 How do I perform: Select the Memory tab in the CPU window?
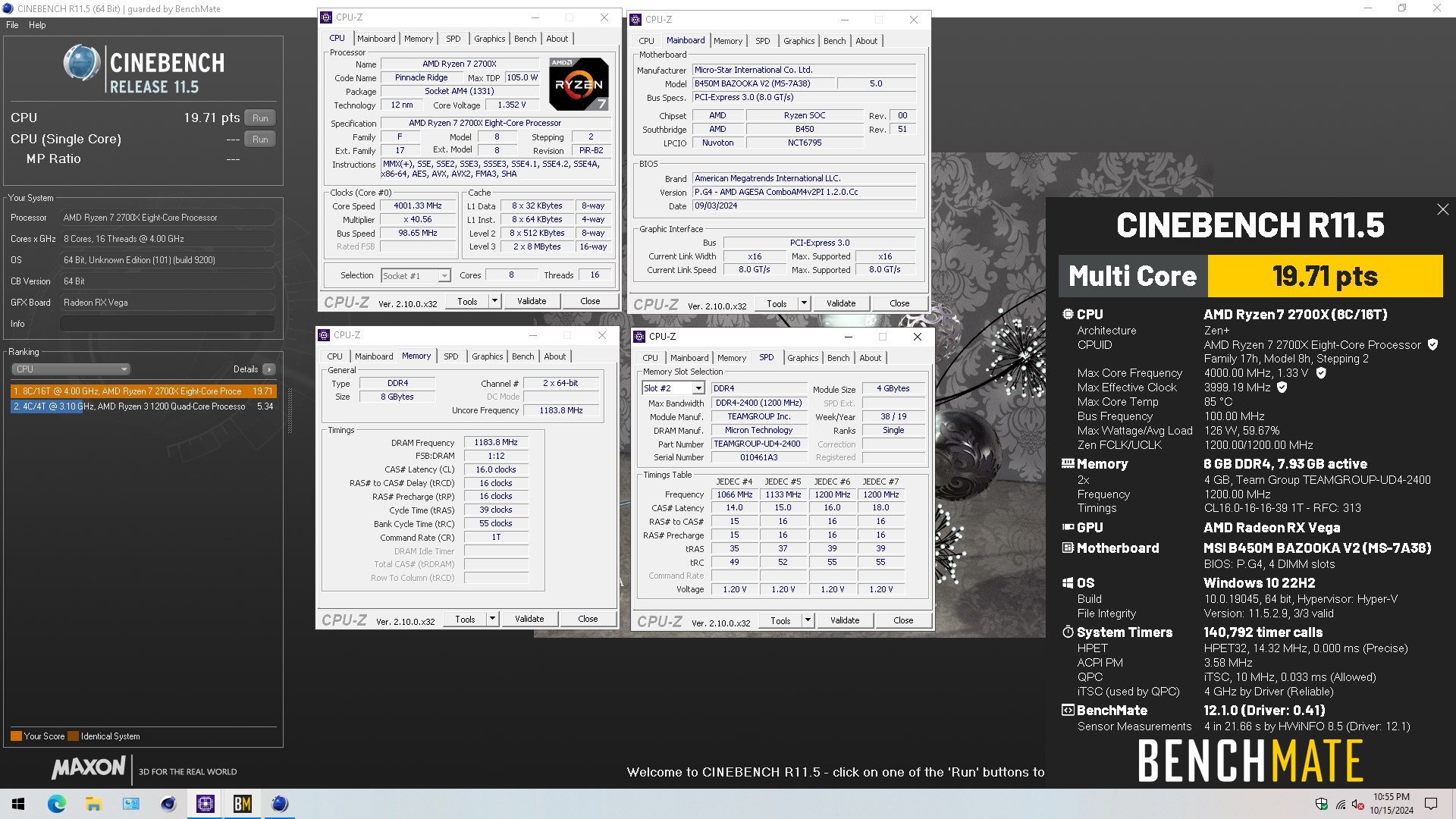419,39
